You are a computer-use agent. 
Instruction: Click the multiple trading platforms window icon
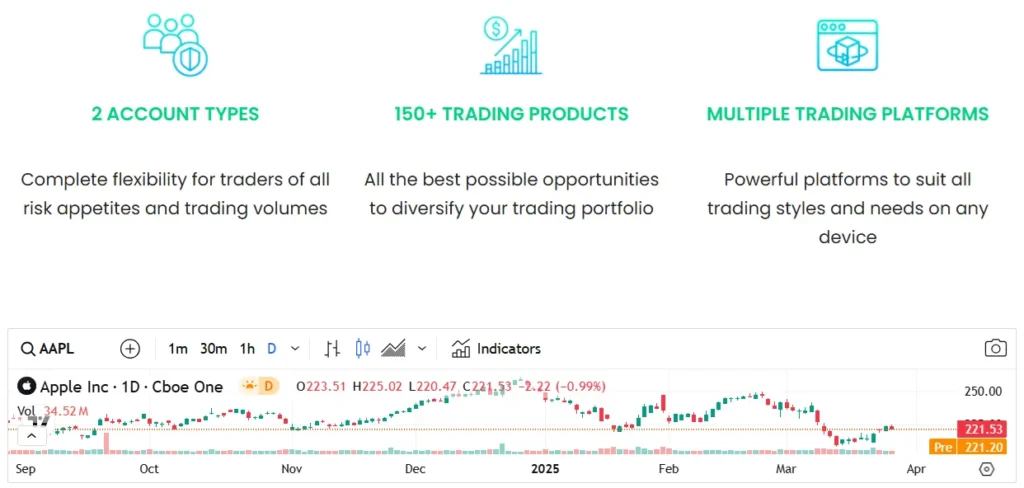point(847,45)
